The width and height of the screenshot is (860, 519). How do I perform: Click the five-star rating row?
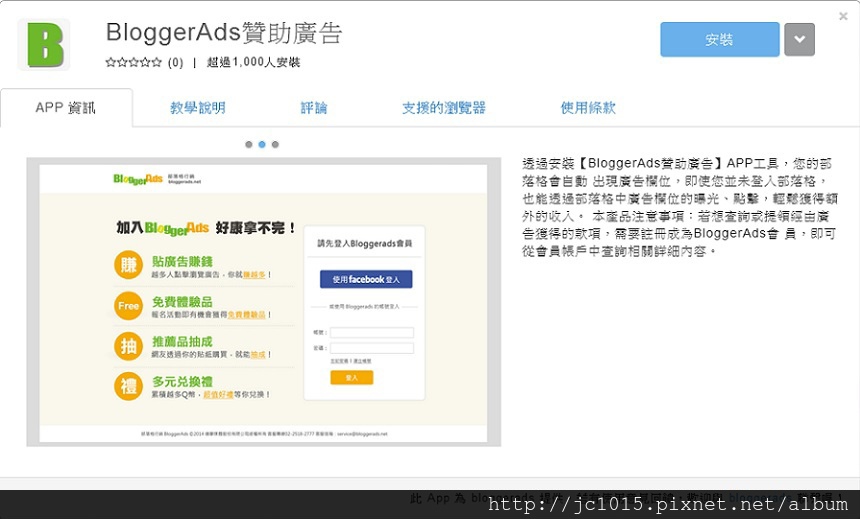tap(133, 62)
